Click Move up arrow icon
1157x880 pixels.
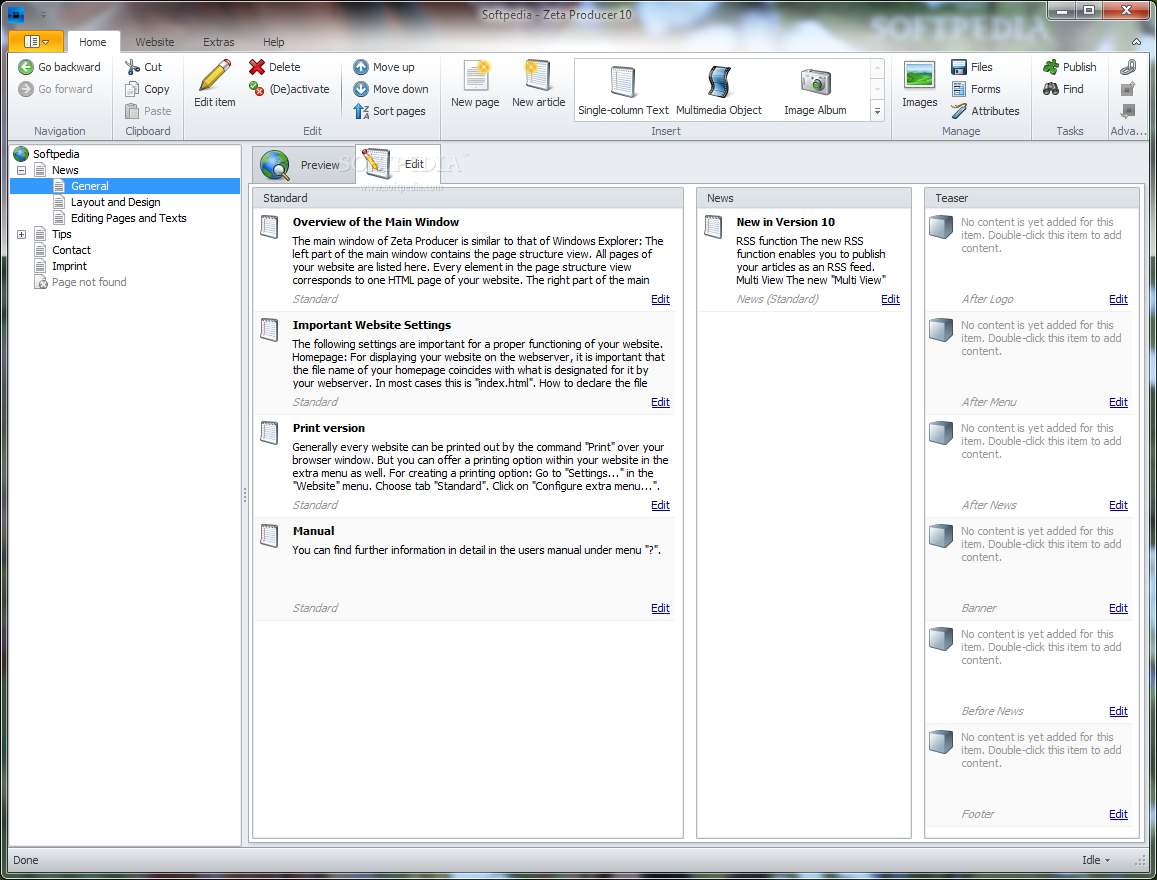click(361, 67)
